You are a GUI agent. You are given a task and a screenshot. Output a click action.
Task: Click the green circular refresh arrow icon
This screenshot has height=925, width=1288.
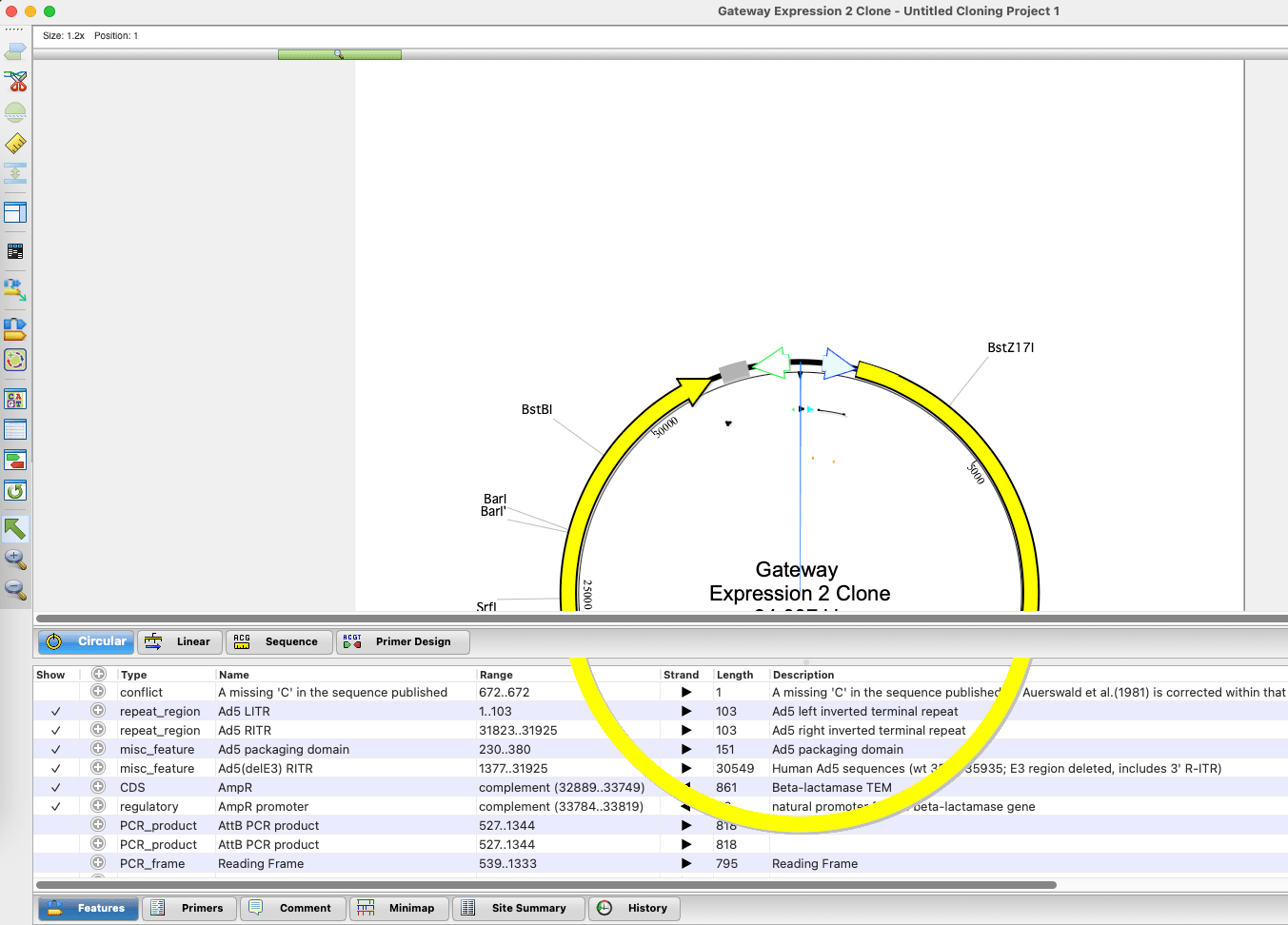[x=15, y=491]
